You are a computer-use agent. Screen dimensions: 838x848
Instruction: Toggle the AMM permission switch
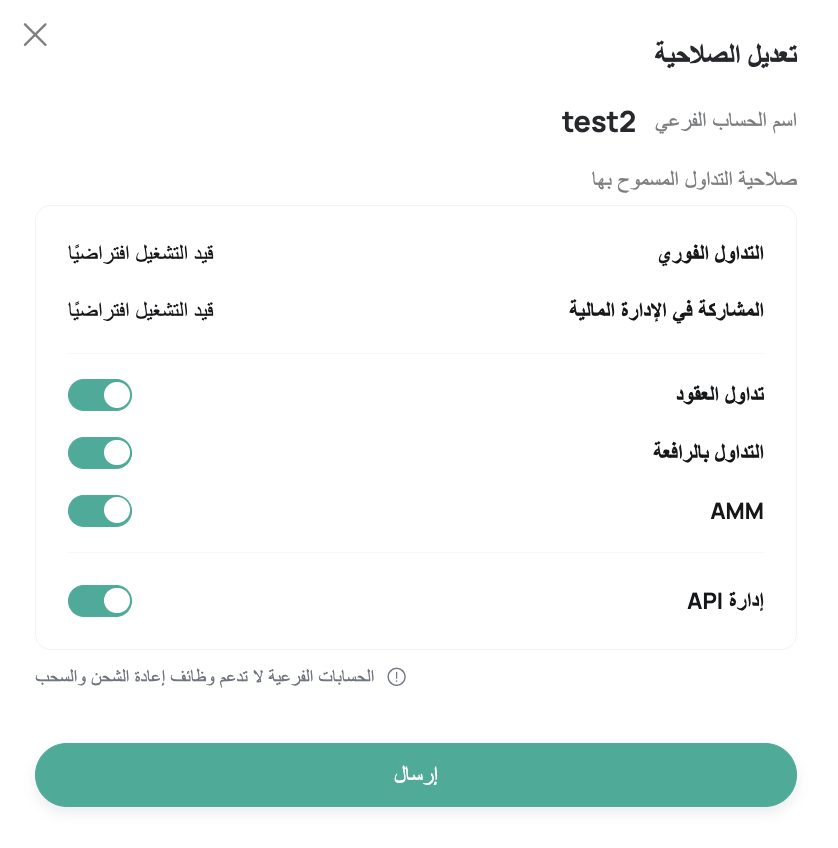pyautogui.click(x=100, y=511)
